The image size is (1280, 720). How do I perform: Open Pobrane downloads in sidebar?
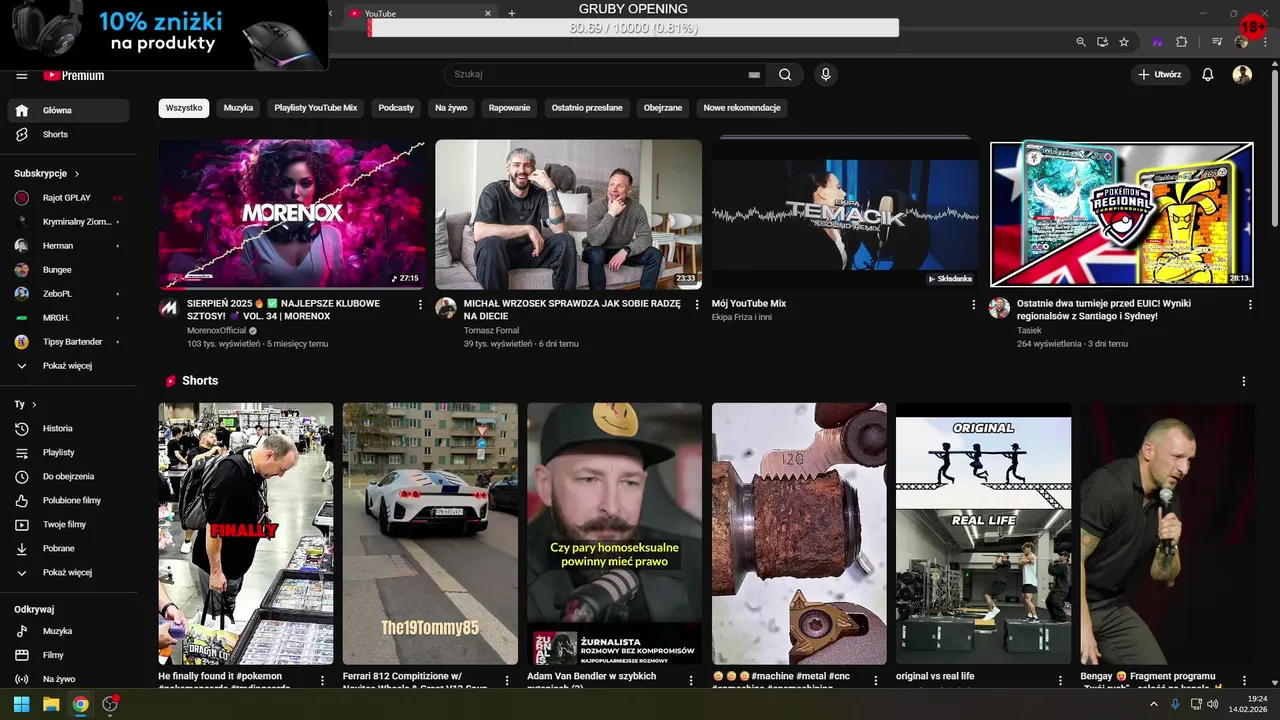69,549
